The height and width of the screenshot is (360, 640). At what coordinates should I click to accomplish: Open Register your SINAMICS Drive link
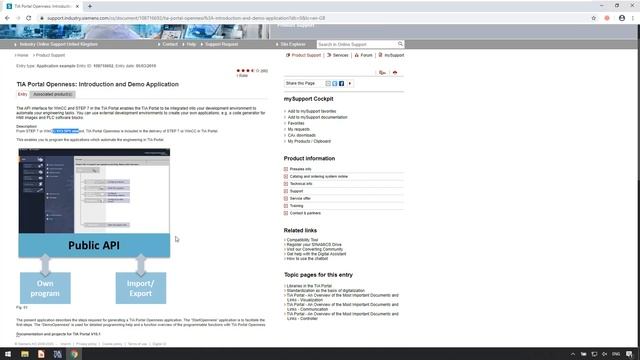point(314,244)
